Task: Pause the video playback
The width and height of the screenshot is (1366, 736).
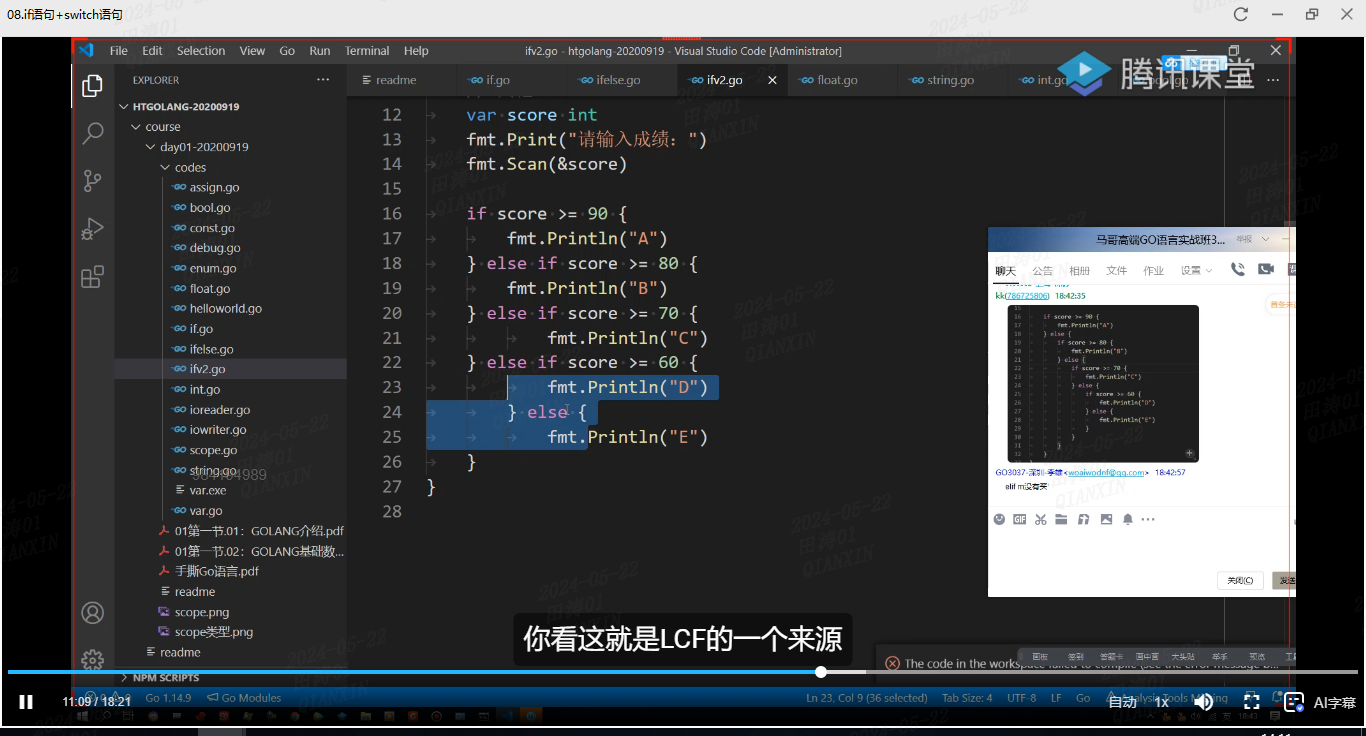Action: [26, 702]
